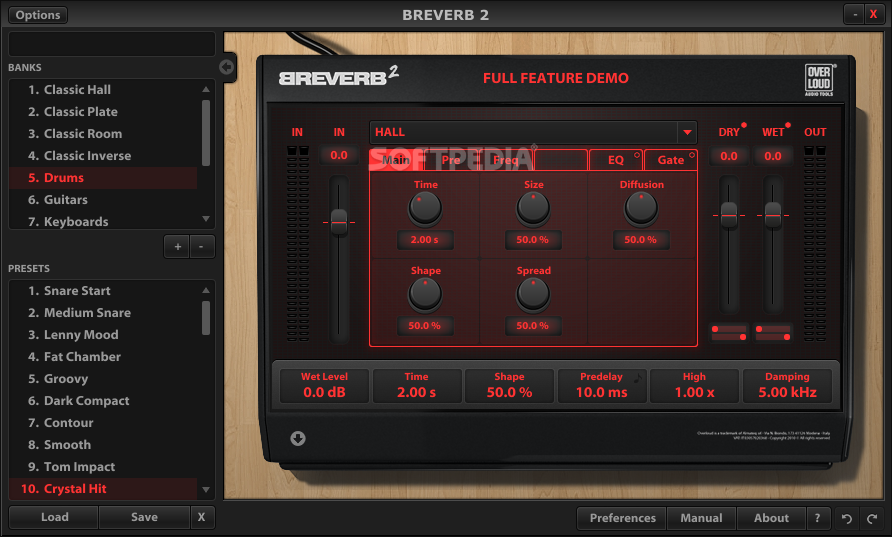Click the banks list scrollbar

pyautogui.click(x=206, y=133)
